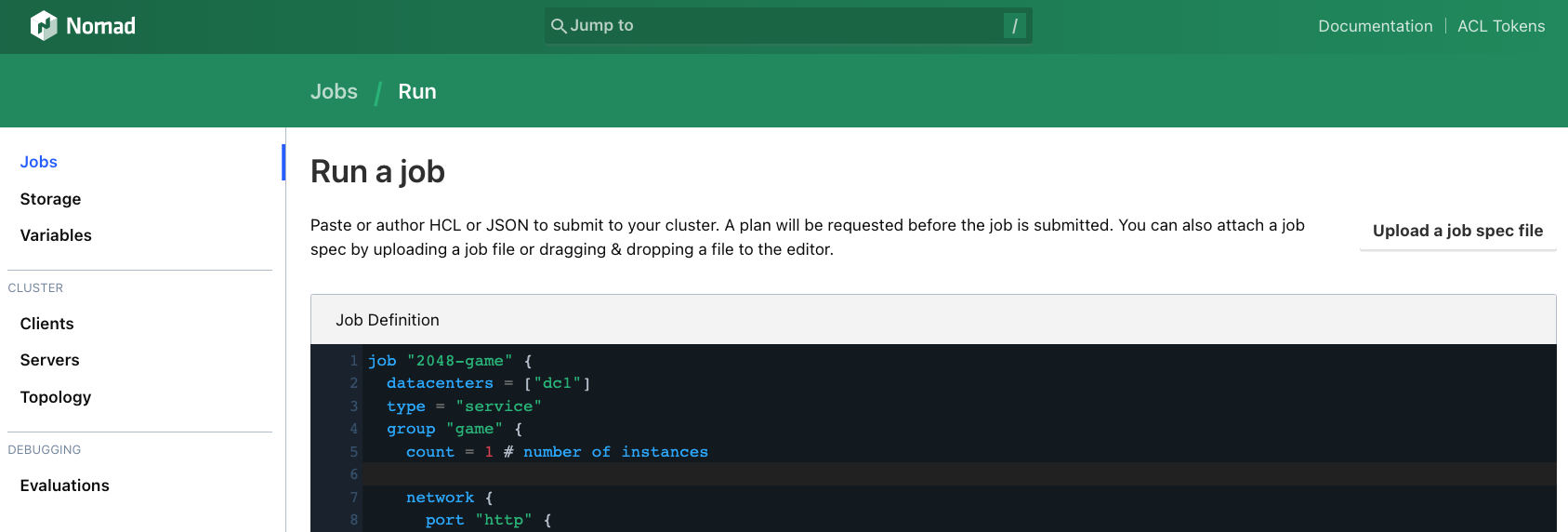Open Evaluations under Debugging
This screenshot has width=1568, height=532.
click(x=64, y=485)
